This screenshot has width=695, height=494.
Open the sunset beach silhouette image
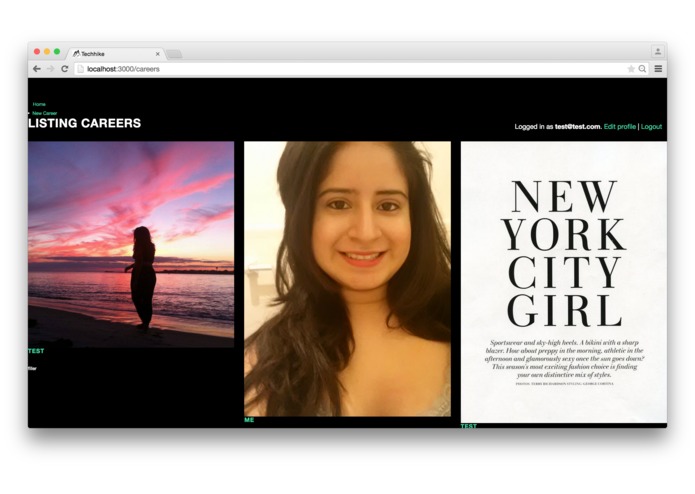(x=131, y=244)
